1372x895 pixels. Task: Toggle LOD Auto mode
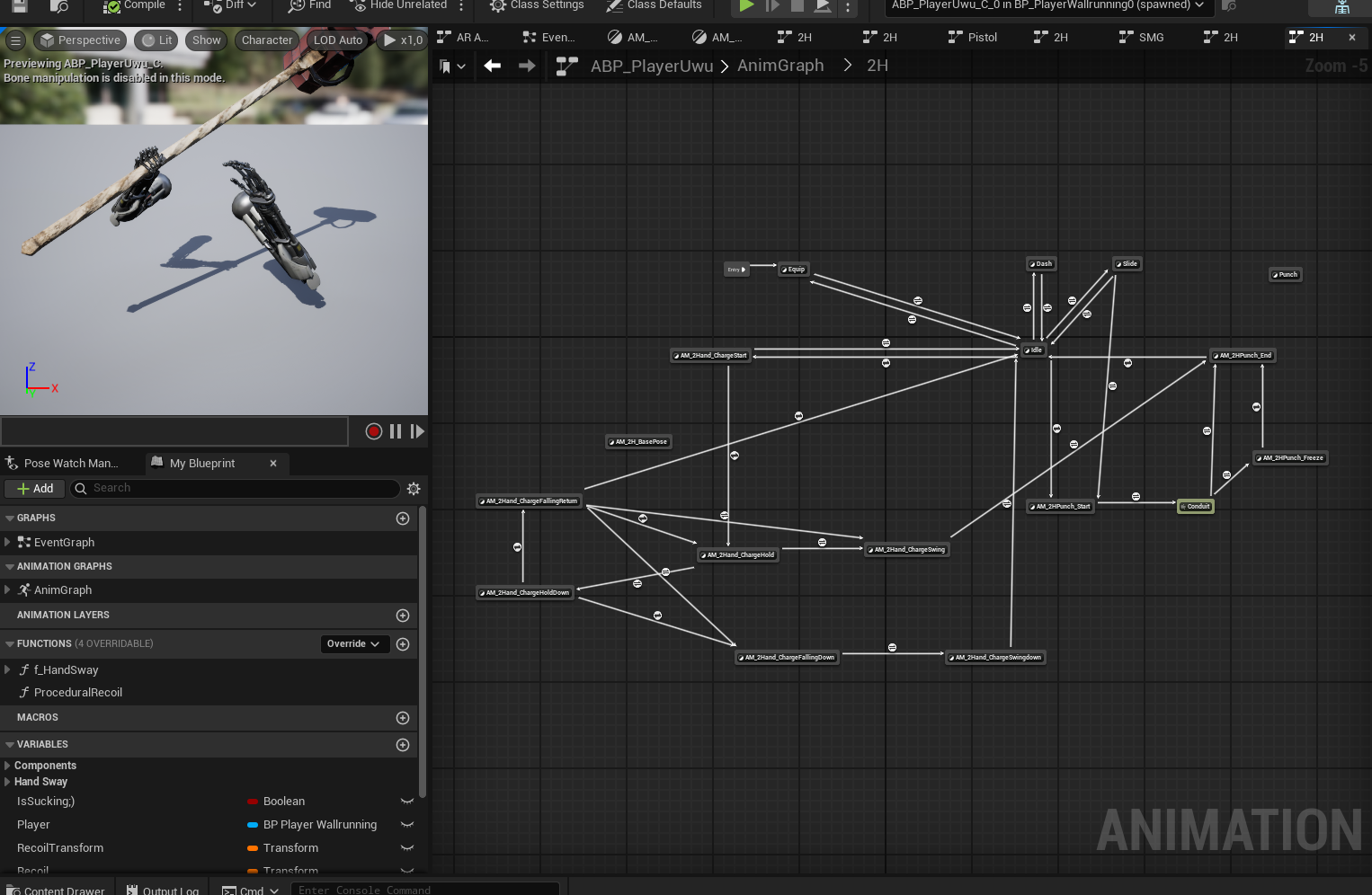point(337,40)
